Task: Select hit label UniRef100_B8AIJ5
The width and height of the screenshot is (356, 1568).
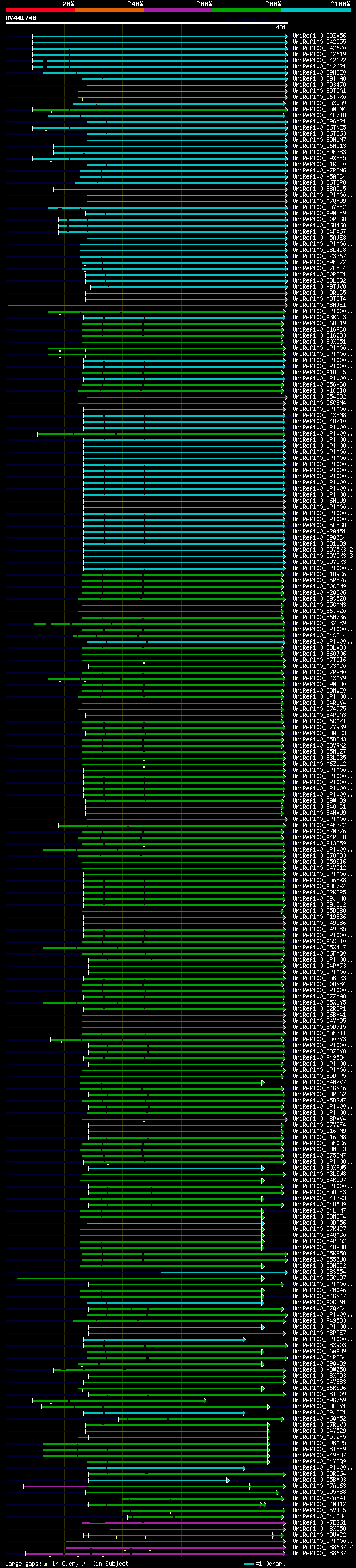Action: 319,189
